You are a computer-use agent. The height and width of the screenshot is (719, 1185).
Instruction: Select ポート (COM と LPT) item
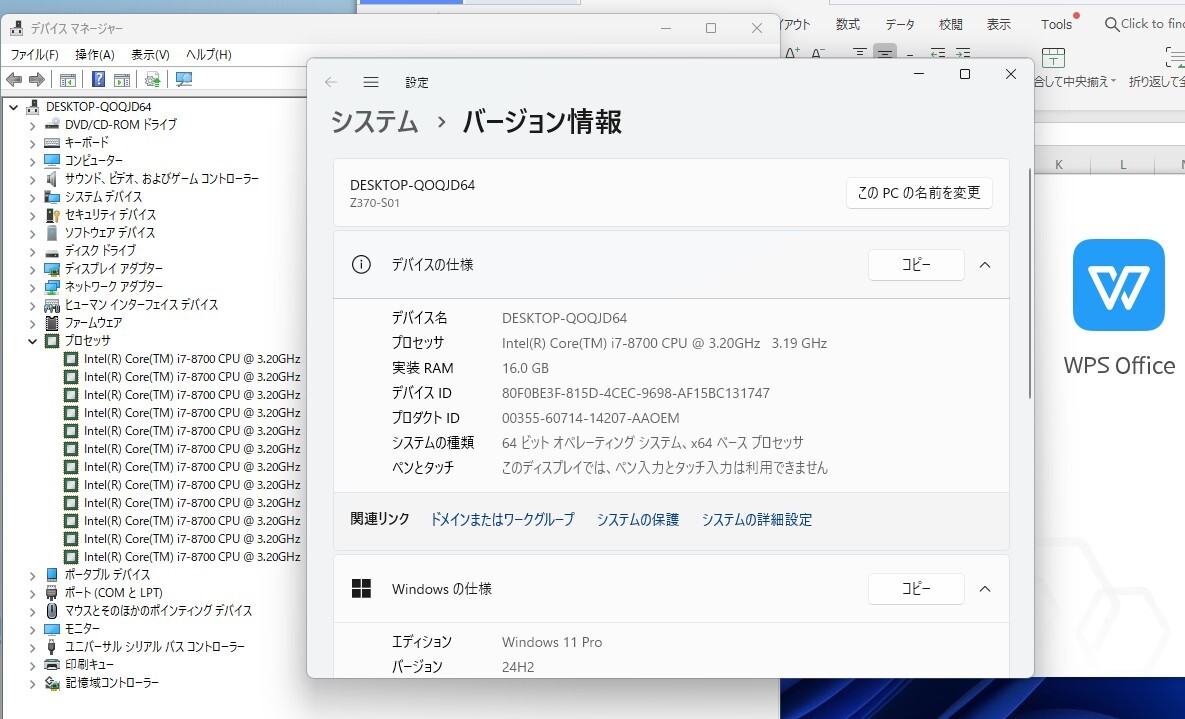(113, 593)
